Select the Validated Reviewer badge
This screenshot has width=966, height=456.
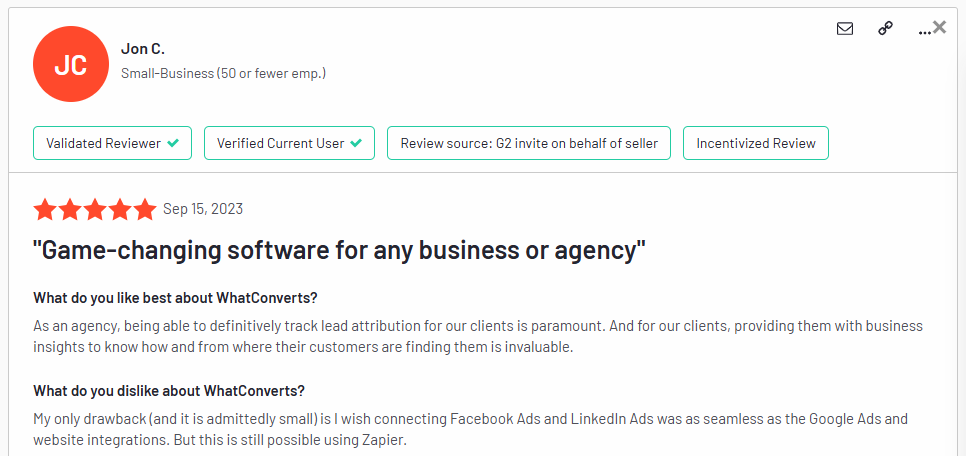112,143
